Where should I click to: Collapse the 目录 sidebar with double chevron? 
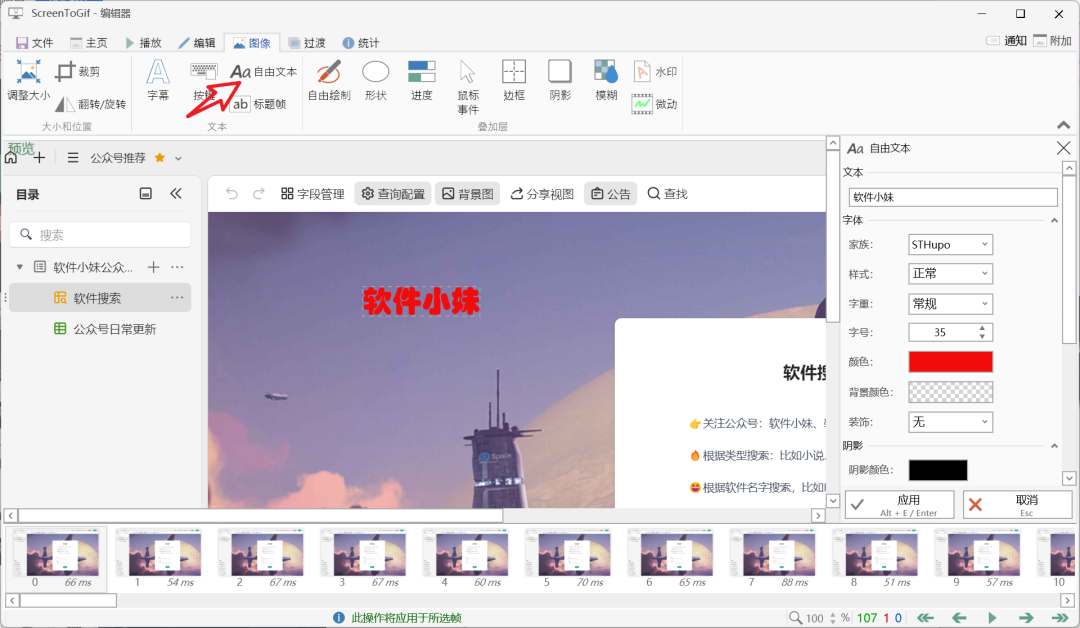coord(176,193)
